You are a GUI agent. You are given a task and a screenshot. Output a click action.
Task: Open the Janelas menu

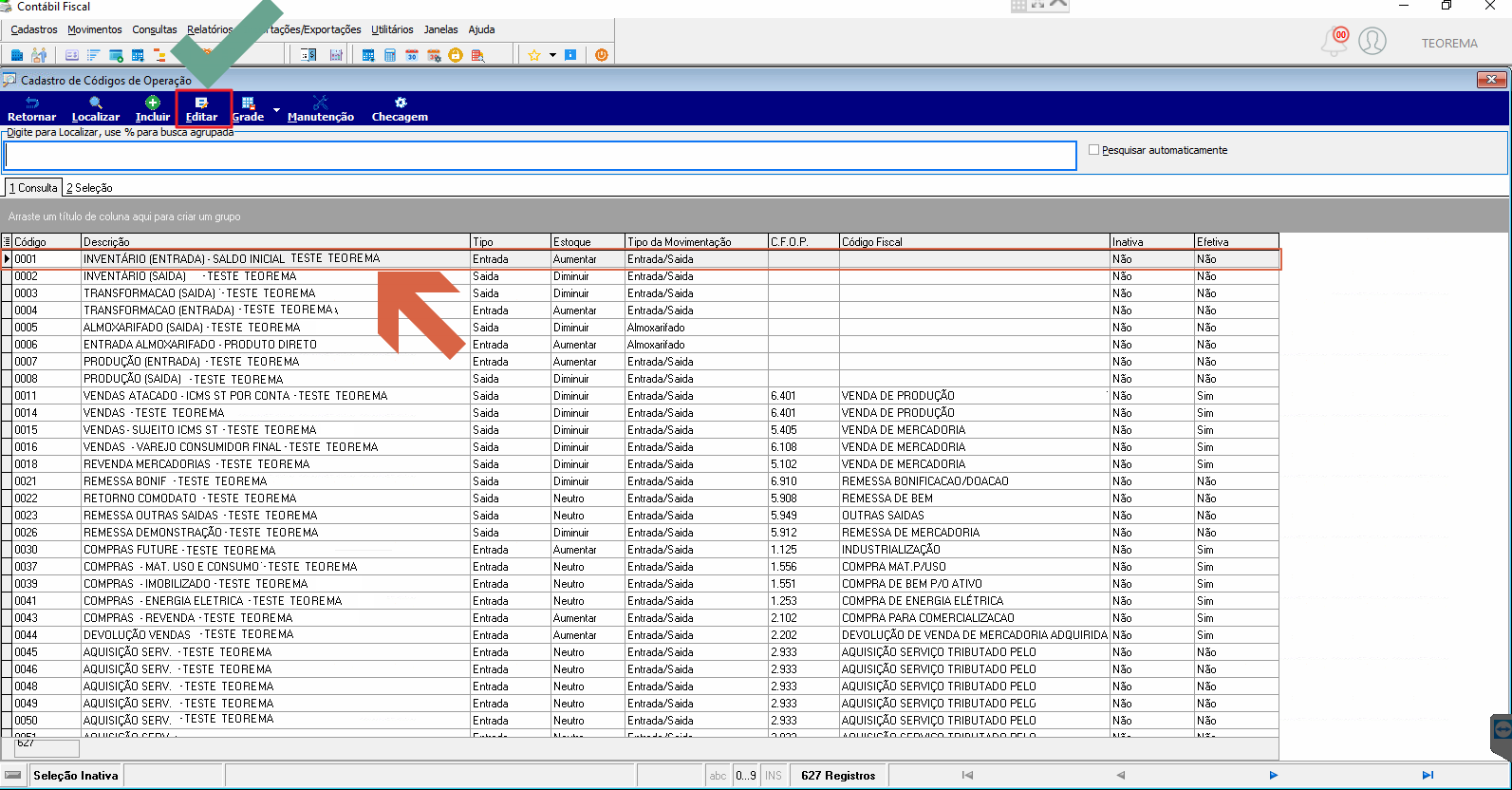440,29
